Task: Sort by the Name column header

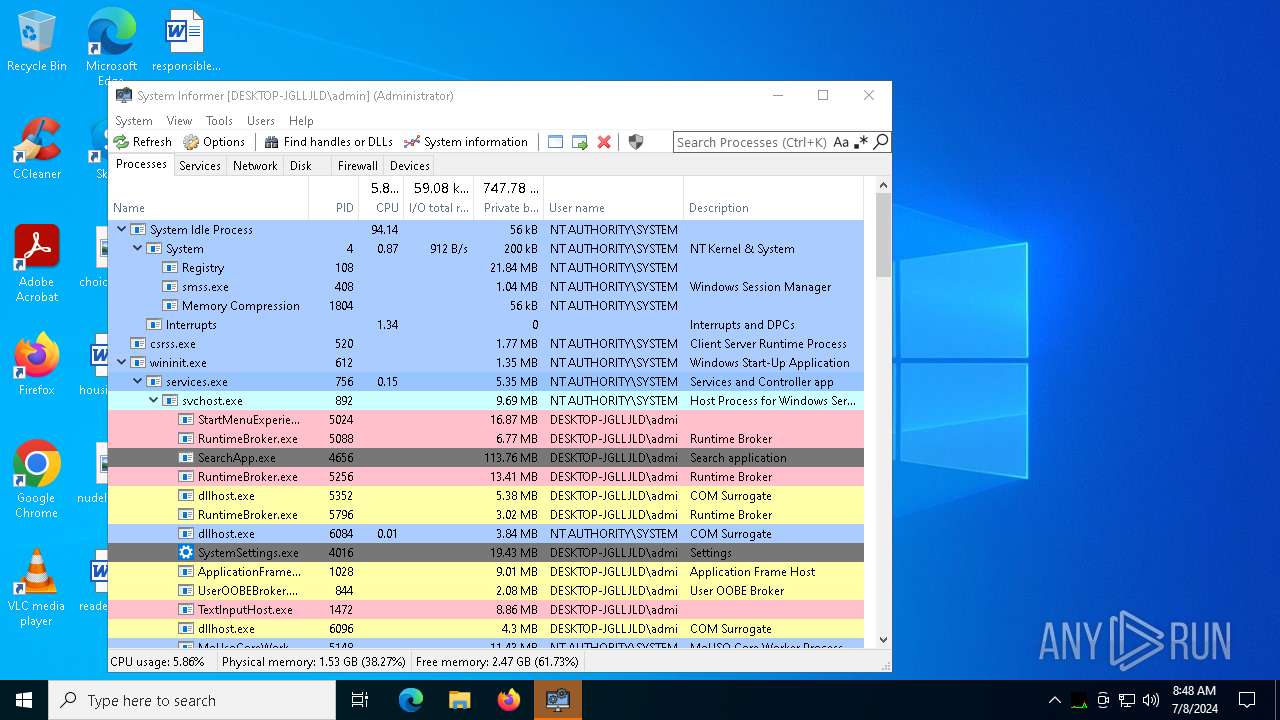Action: pyautogui.click(x=208, y=198)
